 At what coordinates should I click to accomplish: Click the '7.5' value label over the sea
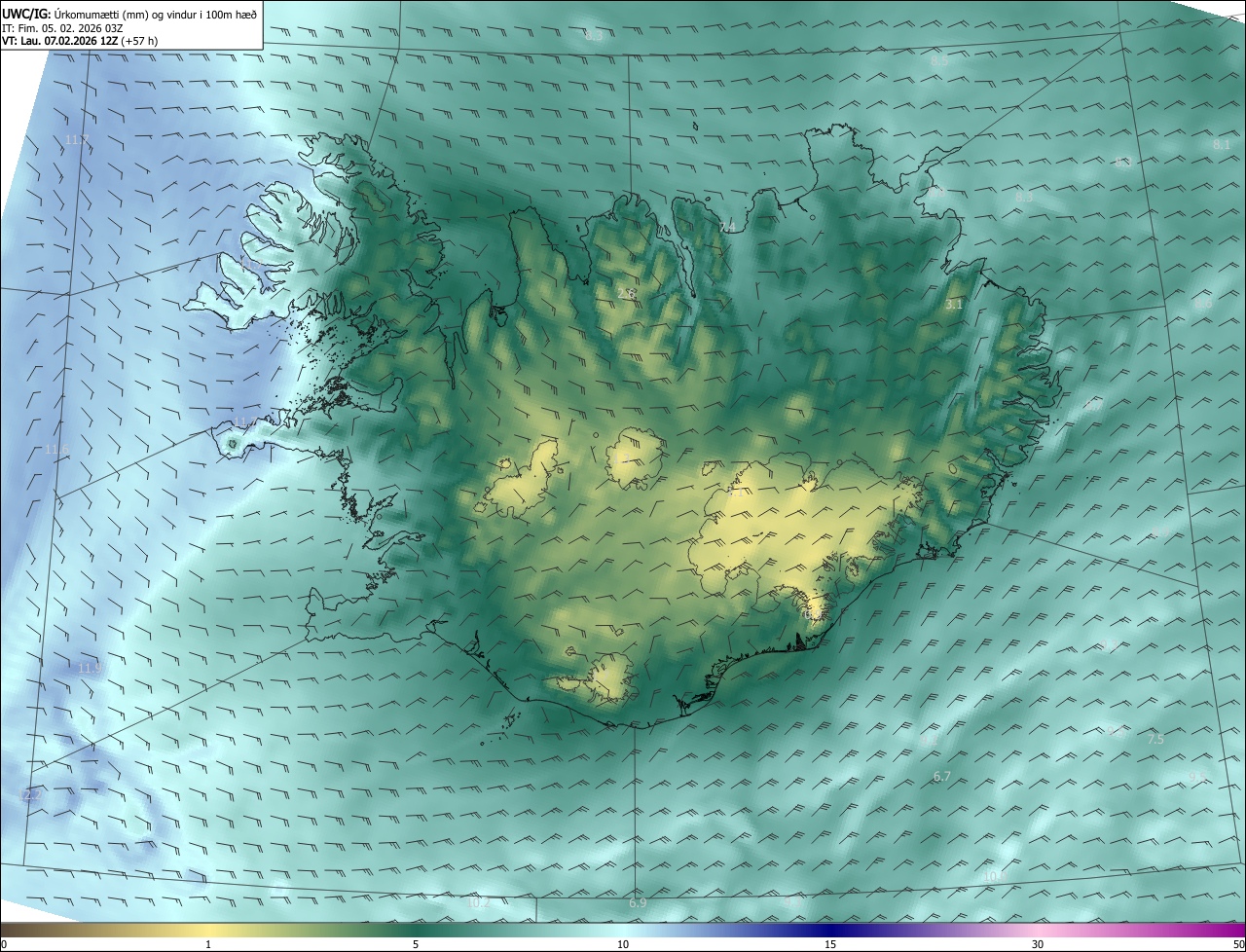point(1155,740)
